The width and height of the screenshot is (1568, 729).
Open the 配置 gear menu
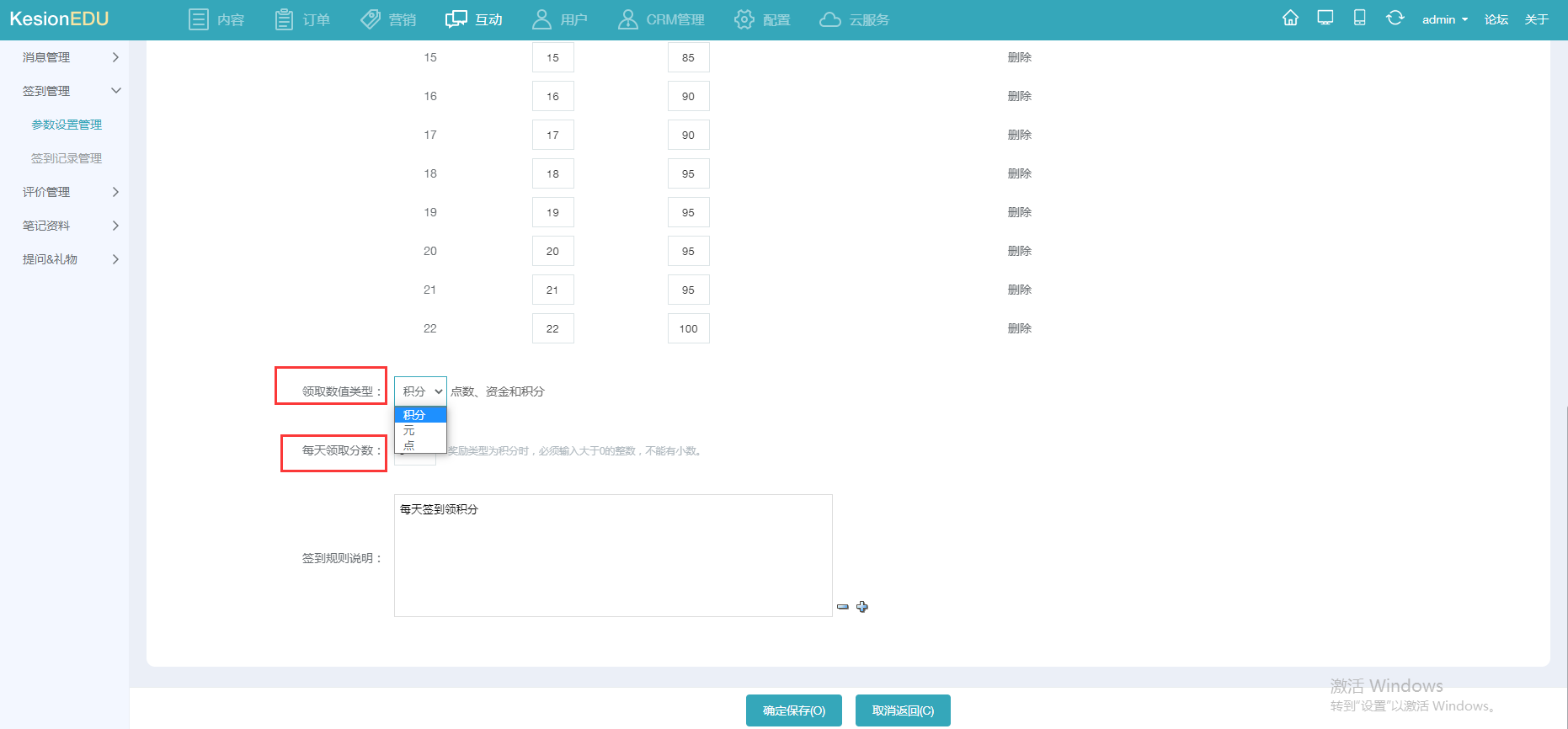click(x=762, y=19)
